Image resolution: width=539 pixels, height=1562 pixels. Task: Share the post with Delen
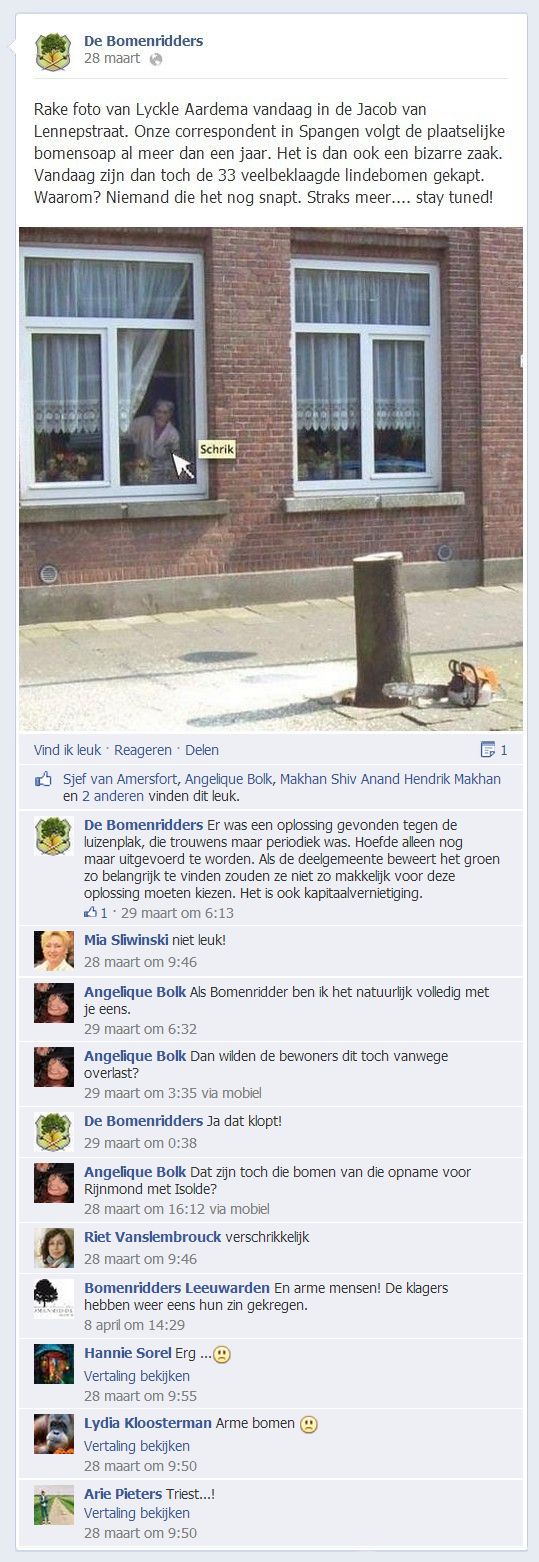pos(201,750)
